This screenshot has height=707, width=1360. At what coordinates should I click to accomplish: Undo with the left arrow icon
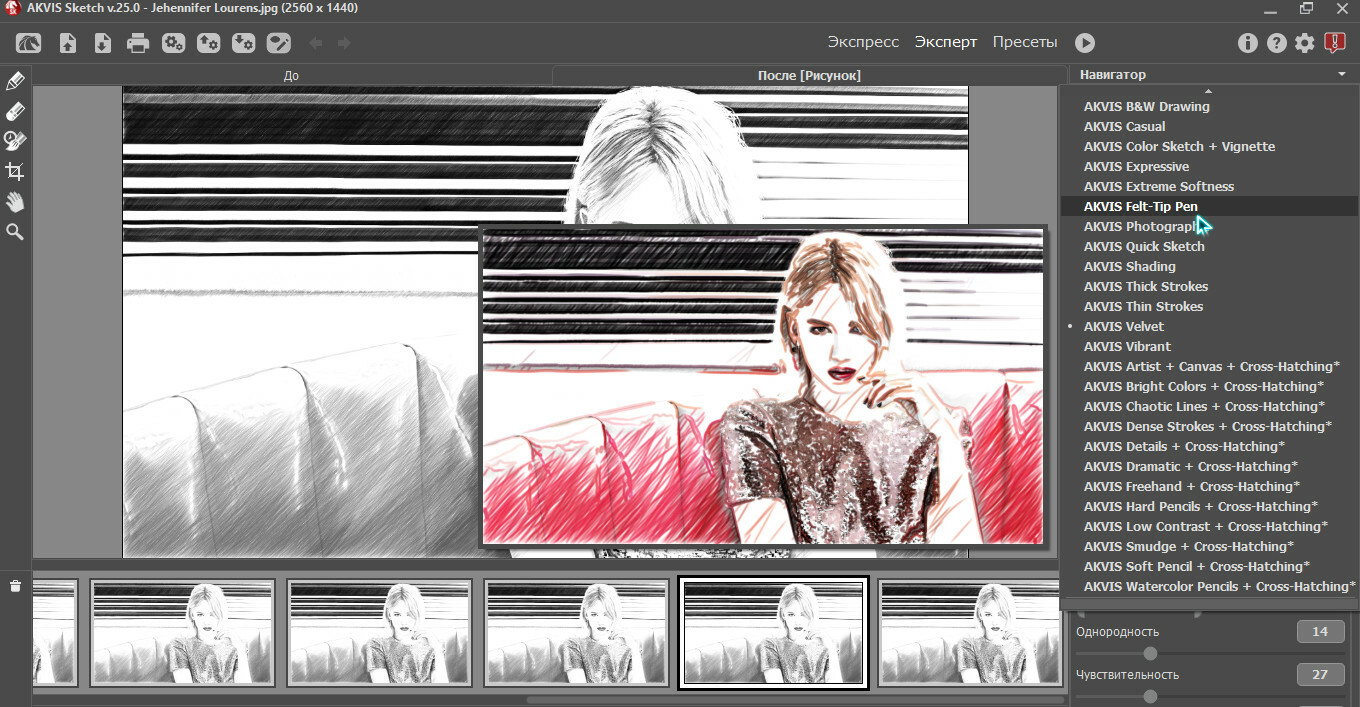tap(315, 43)
